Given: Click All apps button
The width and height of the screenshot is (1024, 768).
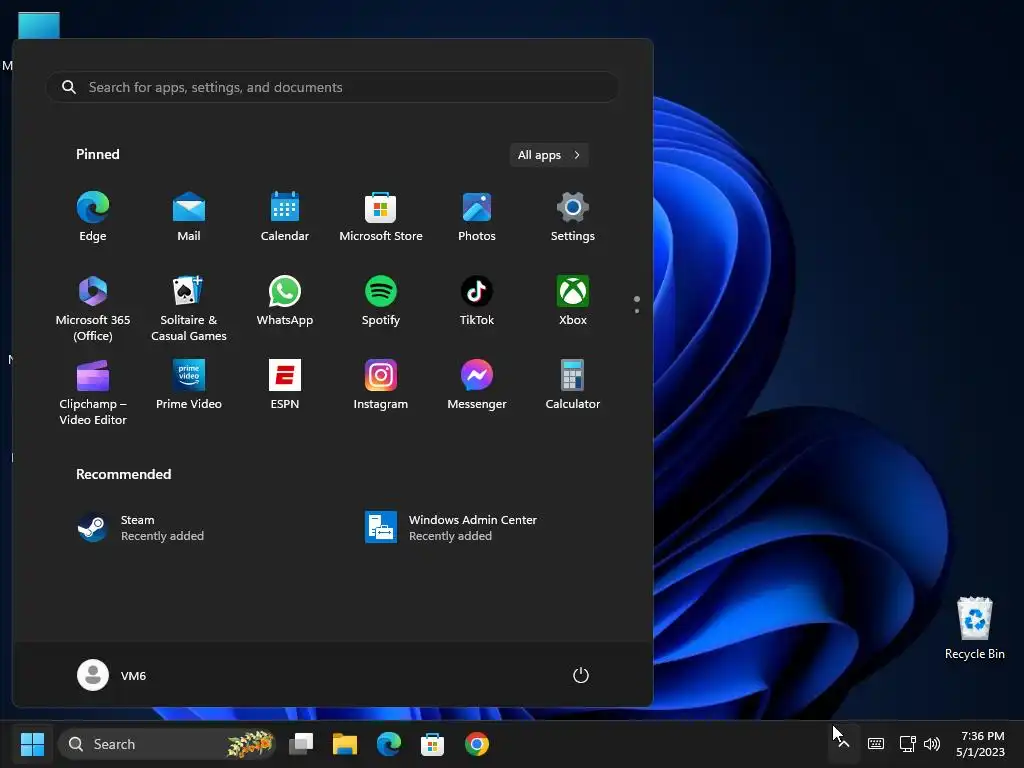Looking at the screenshot, I should (x=549, y=155).
